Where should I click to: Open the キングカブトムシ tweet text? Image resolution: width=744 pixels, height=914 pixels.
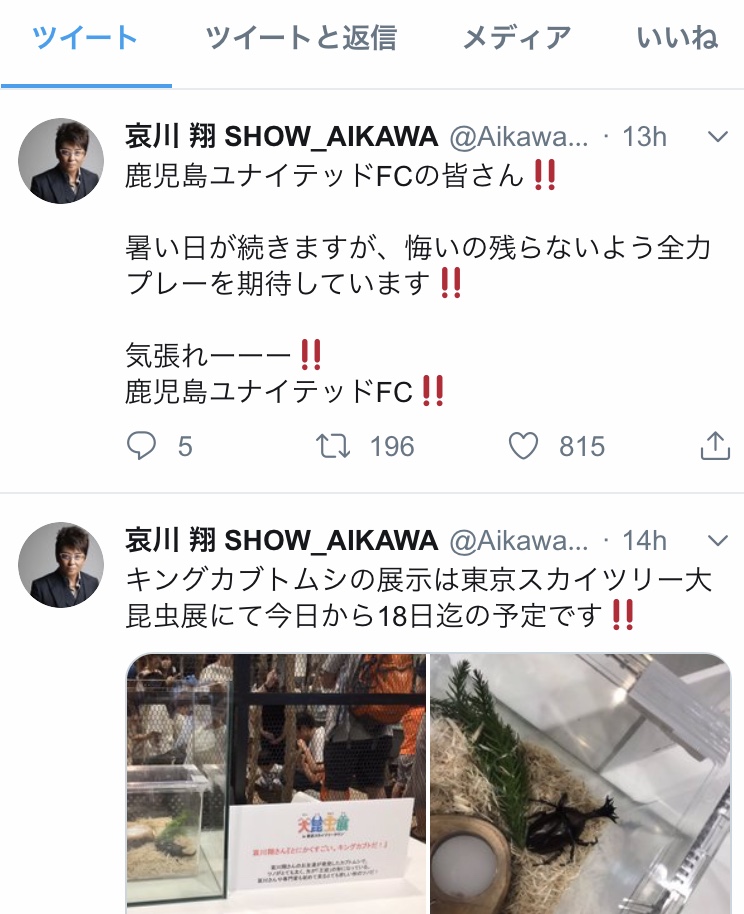419,598
